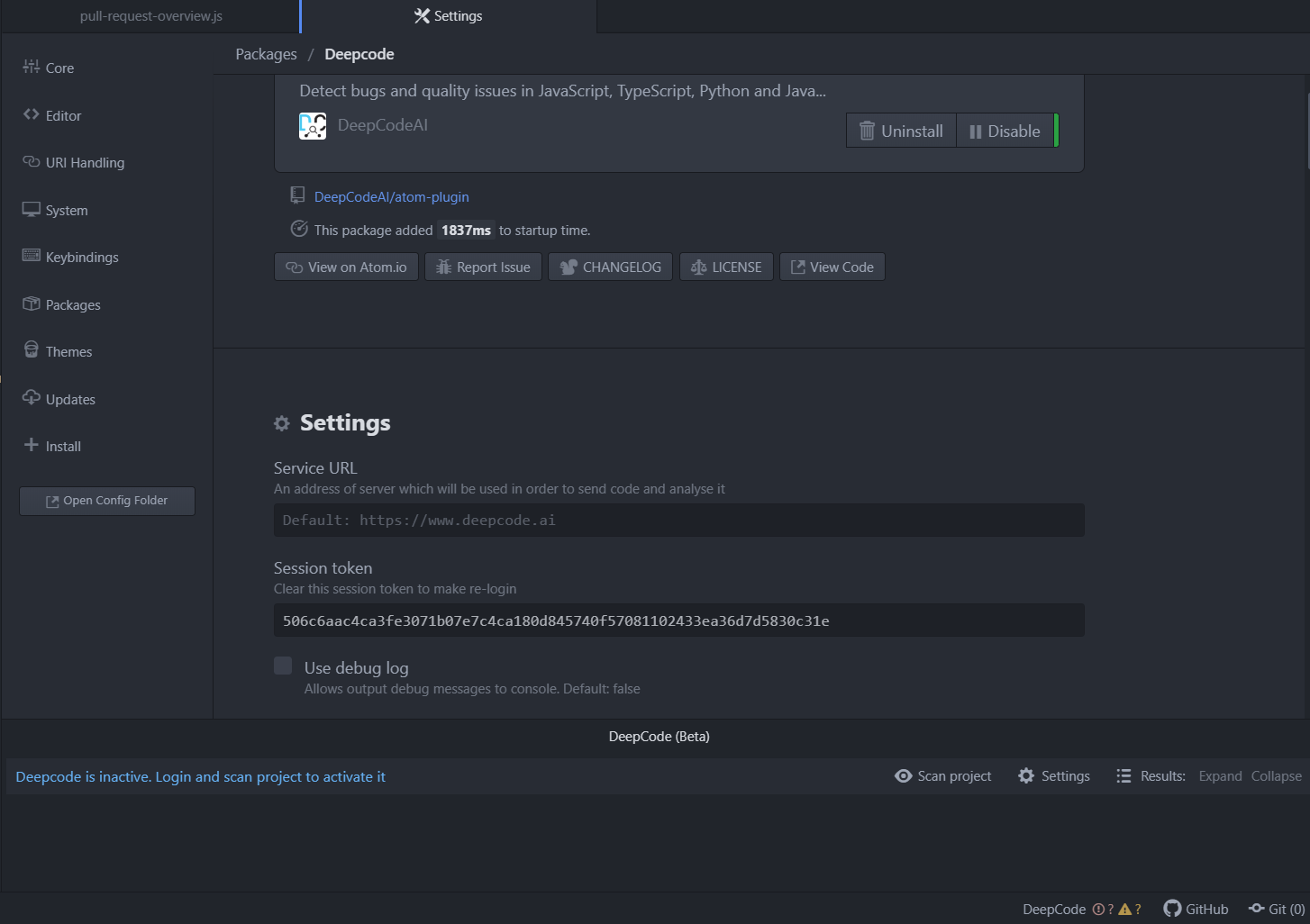Open the LICENSE
This screenshot has width=1310, height=924.
point(726,267)
